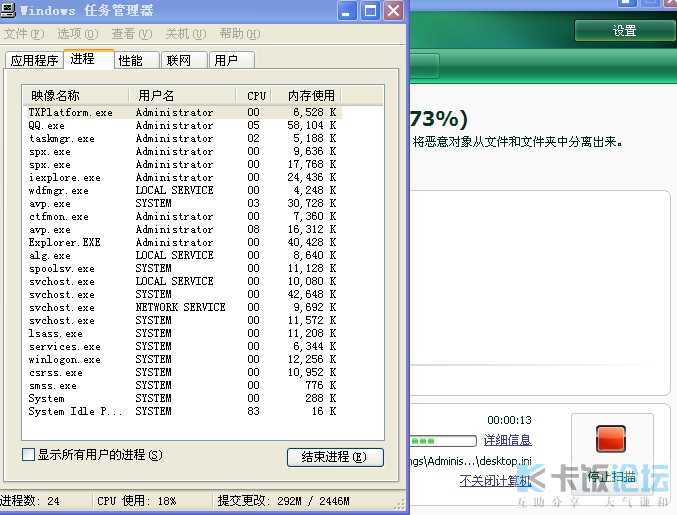Image resolution: width=677 pixels, height=515 pixels.
Task: Select spx.exe using 9,636 K
Action: [182, 151]
